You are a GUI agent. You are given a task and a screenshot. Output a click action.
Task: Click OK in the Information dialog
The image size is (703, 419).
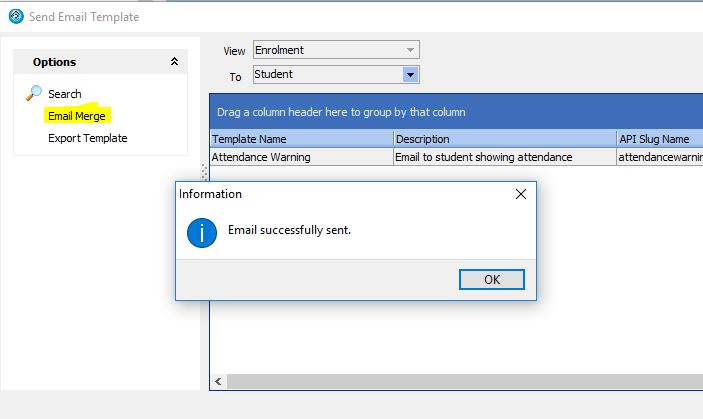[491, 280]
